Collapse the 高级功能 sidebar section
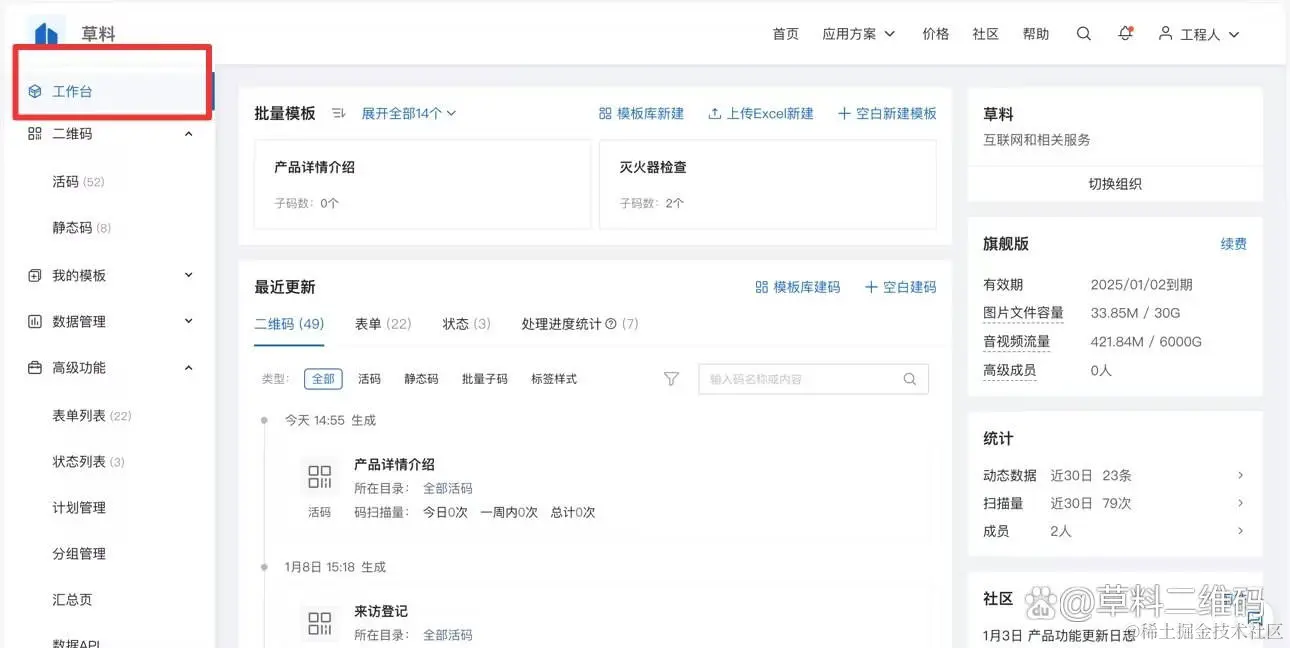1290x648 pixels. tap(189, 367)
